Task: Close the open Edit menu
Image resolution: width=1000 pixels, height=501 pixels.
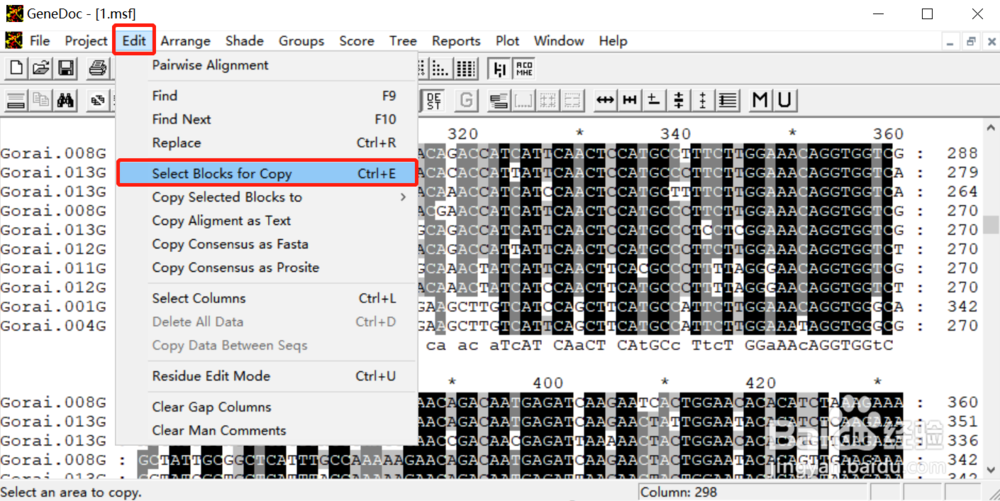Action: tap(135, 41)
